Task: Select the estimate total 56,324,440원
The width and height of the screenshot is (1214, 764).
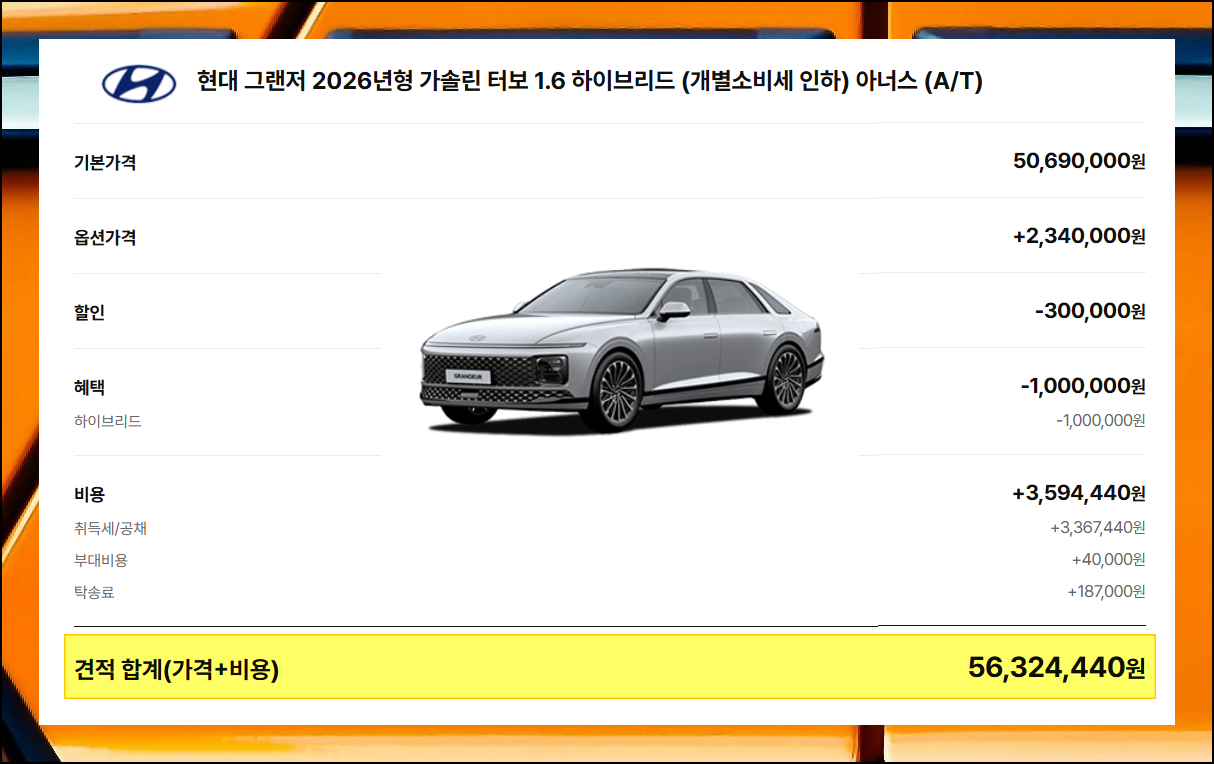Action: coord(1057,667)
